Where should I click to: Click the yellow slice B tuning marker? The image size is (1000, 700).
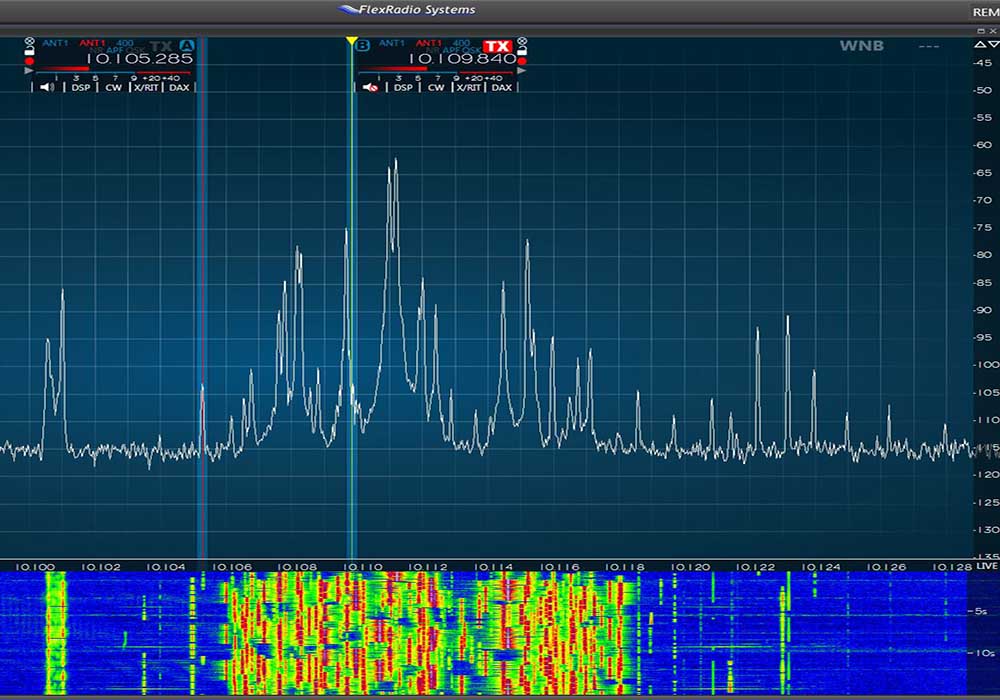point(351,41)
